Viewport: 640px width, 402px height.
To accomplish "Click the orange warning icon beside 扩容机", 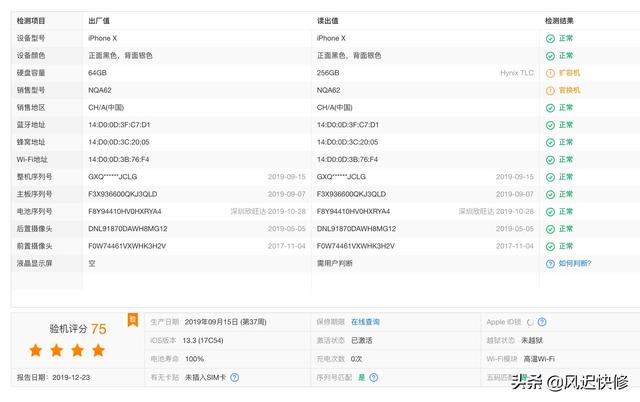I will [x=550, y=73].
